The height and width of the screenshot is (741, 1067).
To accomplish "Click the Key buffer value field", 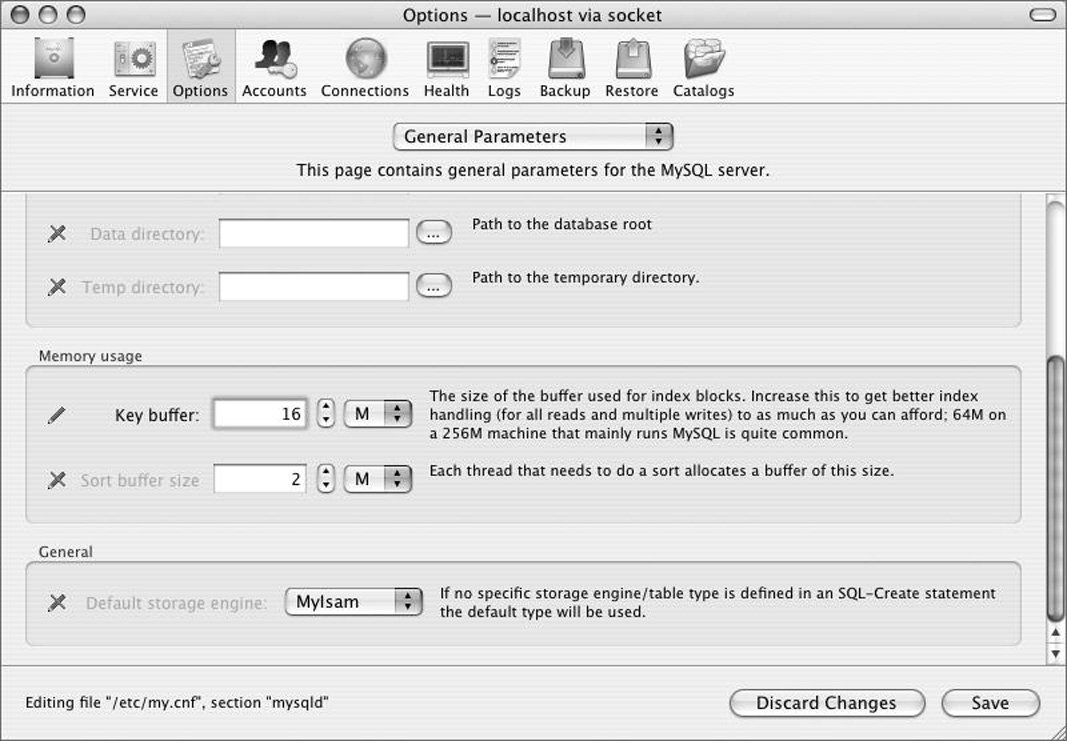I will pyautogui.click(x=260, y=414).
